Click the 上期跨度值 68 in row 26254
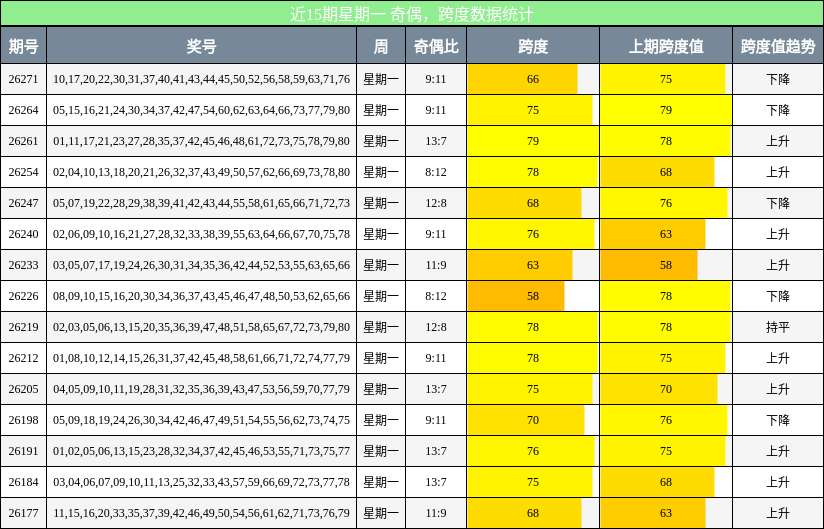The width and height of the screenshot is (824, 529). (657, 172)
